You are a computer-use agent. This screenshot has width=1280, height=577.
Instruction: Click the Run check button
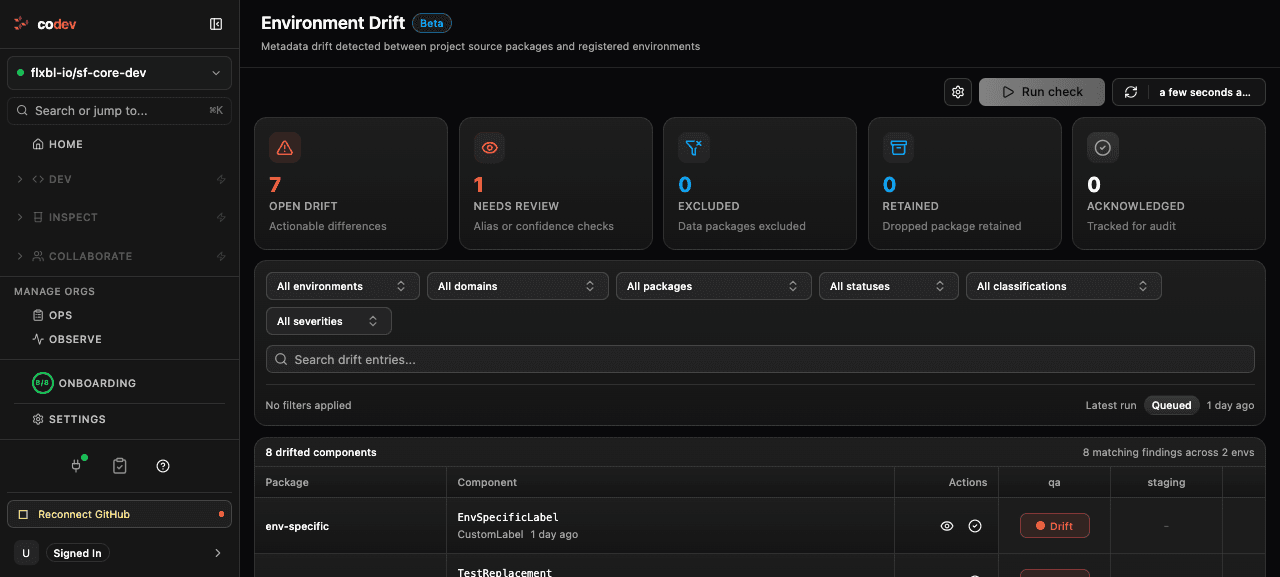coord(1042,92)
